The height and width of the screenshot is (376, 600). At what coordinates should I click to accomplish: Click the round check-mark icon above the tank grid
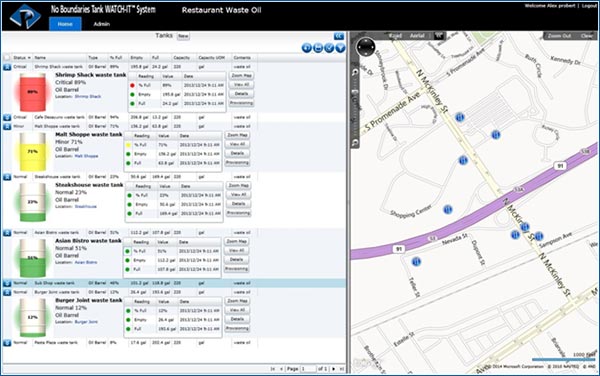329,48
